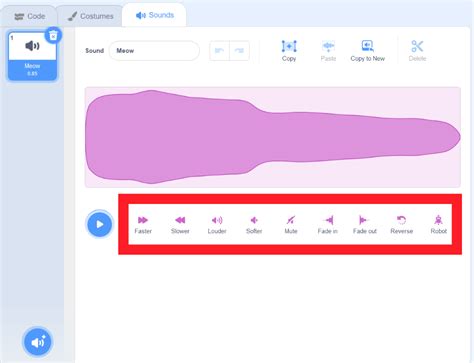Screen dimensions: 474x363
Task: Click Copy to New
Action: [368, 51]
